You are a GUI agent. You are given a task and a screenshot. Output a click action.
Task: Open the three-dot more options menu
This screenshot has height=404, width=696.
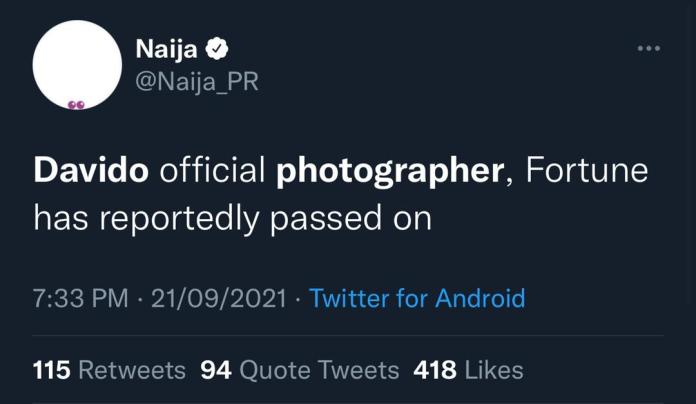point(649,48)
